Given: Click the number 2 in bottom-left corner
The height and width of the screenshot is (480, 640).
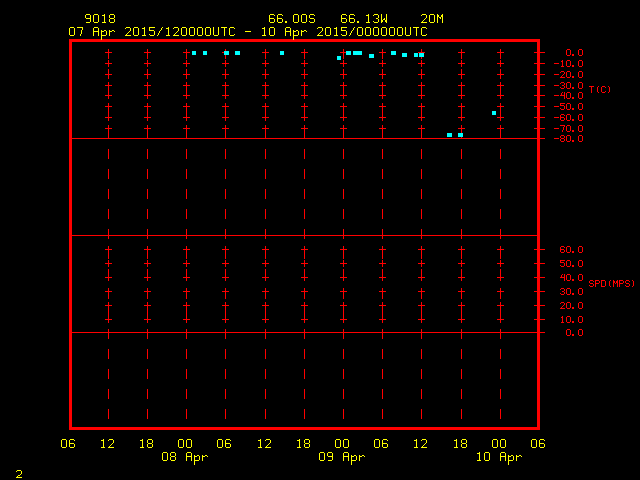Looking at the screenshot, I should (x=18, y=471).
